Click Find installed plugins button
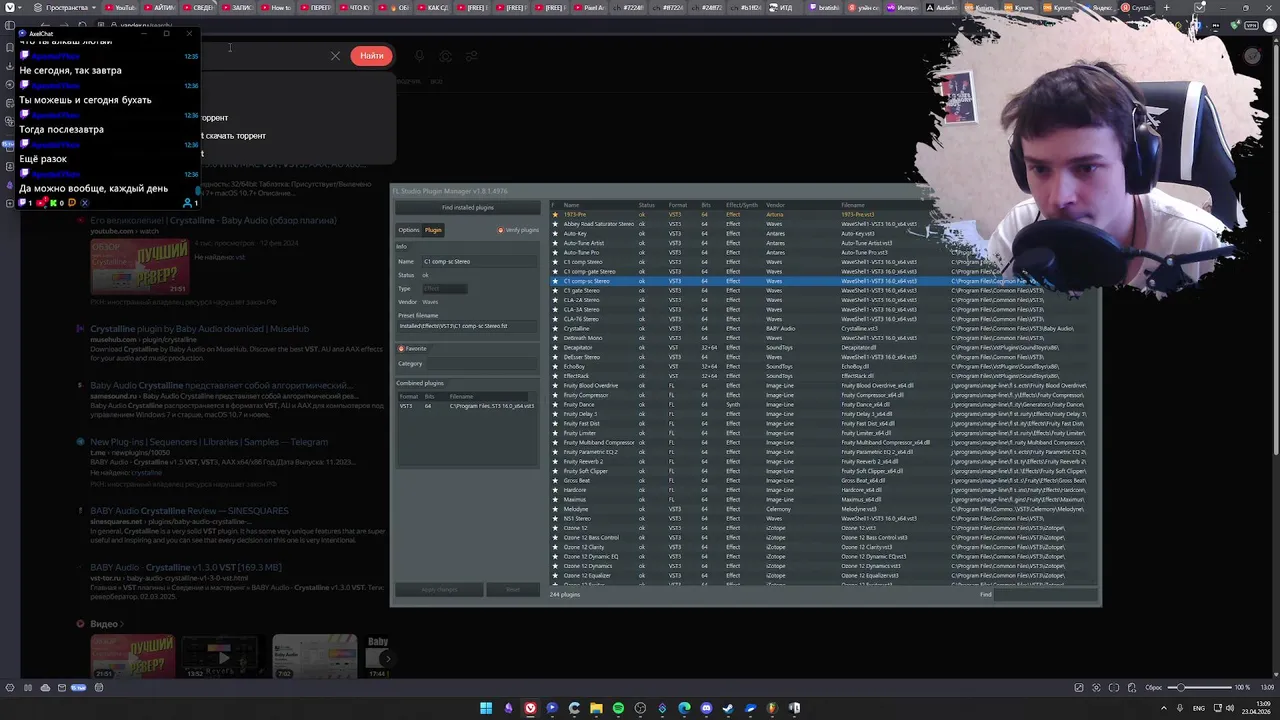 tap(467, 208)
